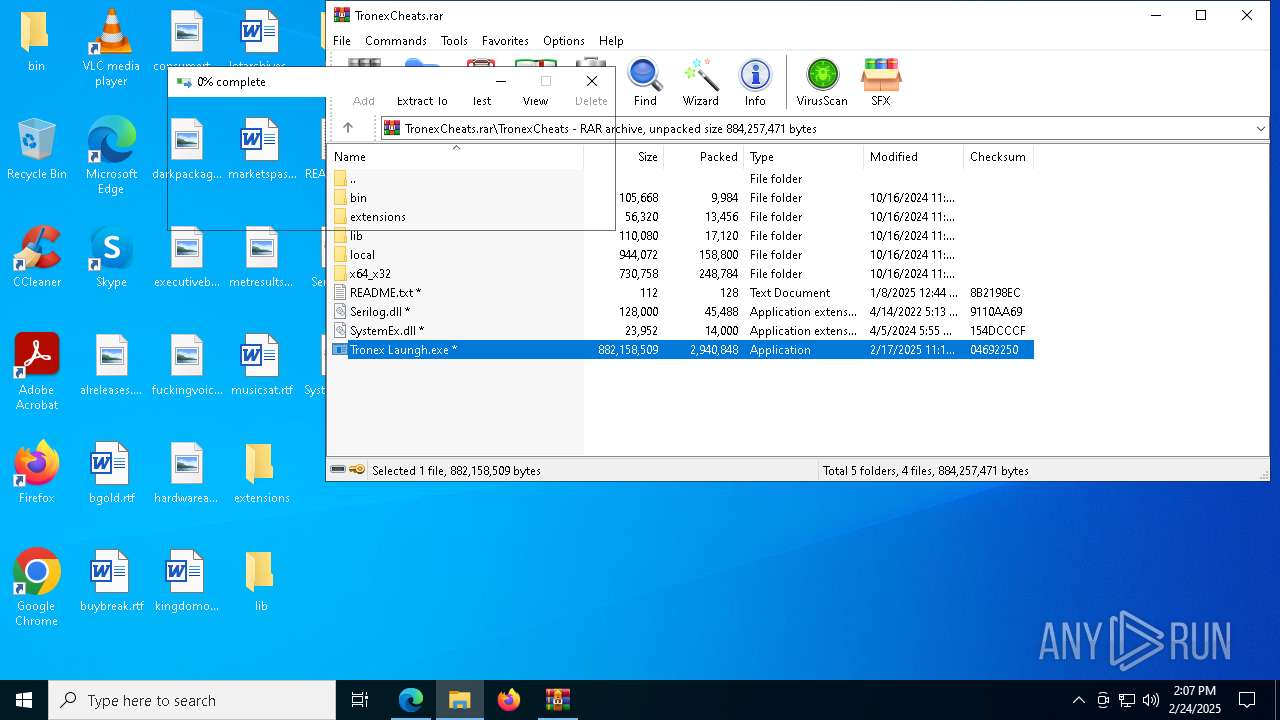Select the parent folder '..' row
The width and height of the screenshot is (1280, 720).
[x=681, y=179]
